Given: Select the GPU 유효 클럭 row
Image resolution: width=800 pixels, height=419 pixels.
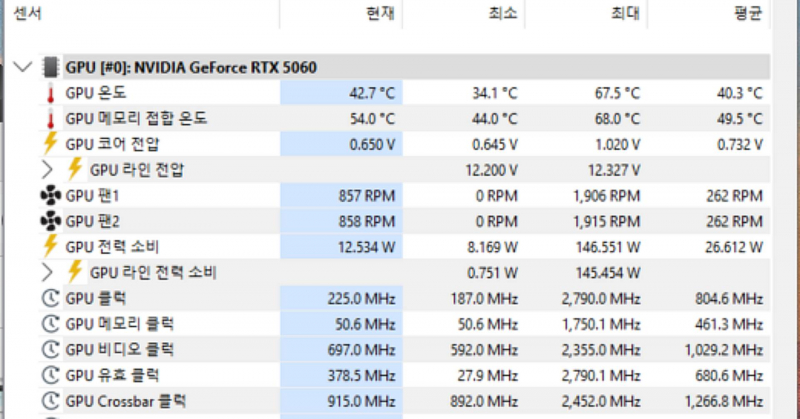Looking at the screenshot, I should [404, 376].
